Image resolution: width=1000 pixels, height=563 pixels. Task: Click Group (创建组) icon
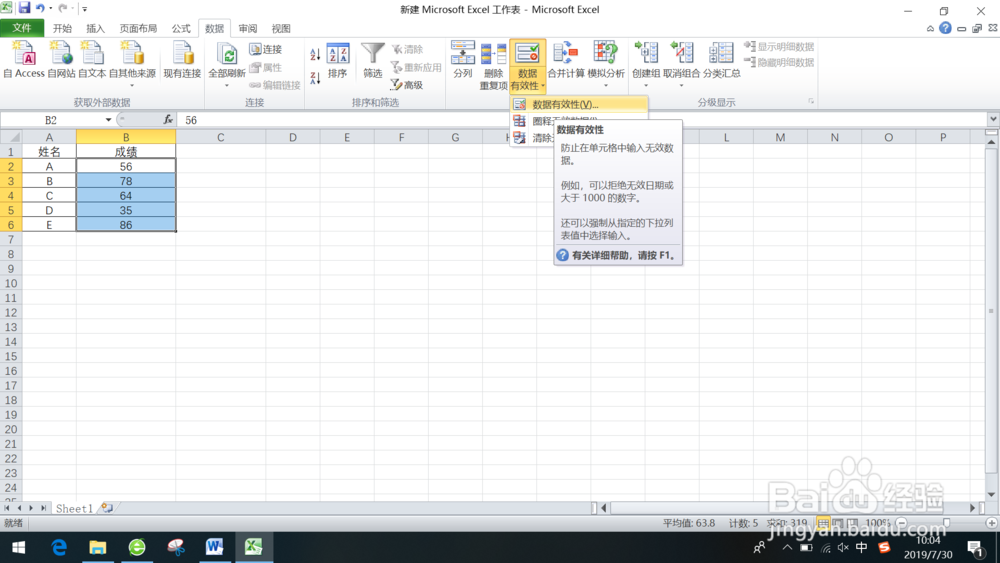[645, 62]
